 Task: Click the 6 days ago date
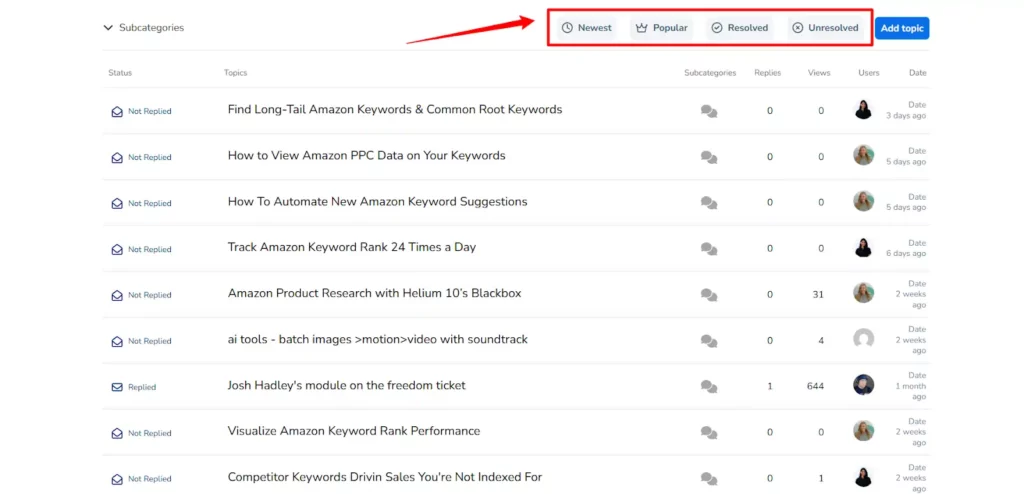[x=905, y=254]
